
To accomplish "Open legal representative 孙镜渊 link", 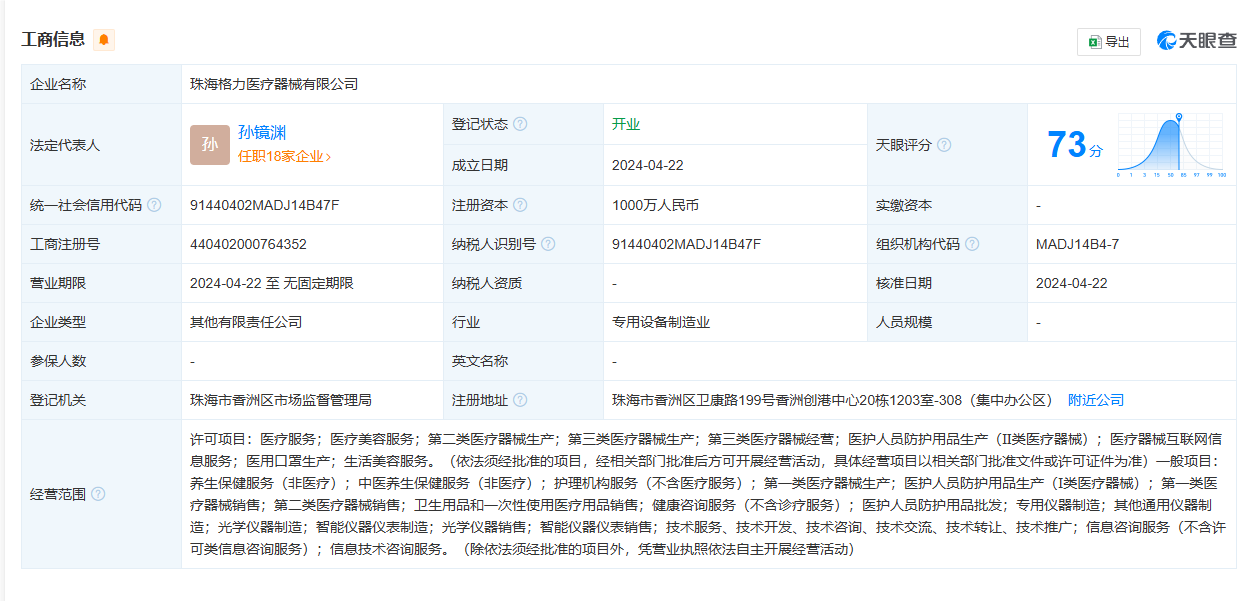I will pyautogui.click(x=262, y=132).
